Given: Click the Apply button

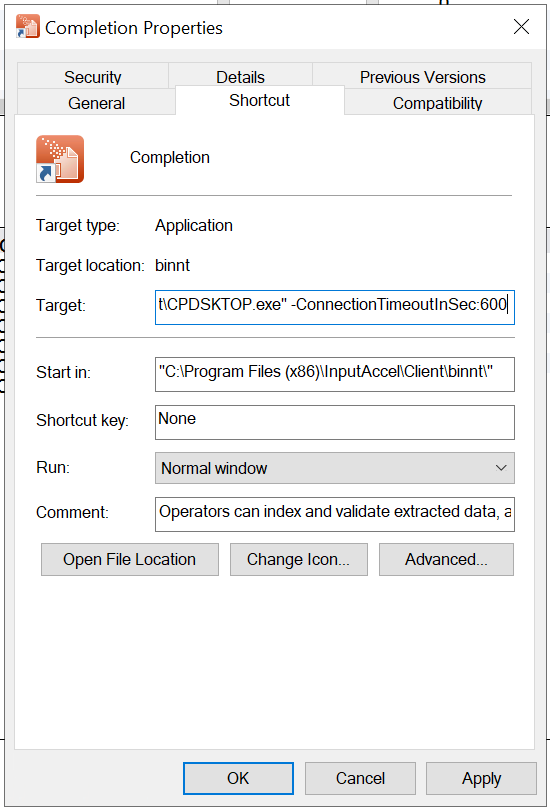Looking at the screenshot, I should tap(481, 778).
